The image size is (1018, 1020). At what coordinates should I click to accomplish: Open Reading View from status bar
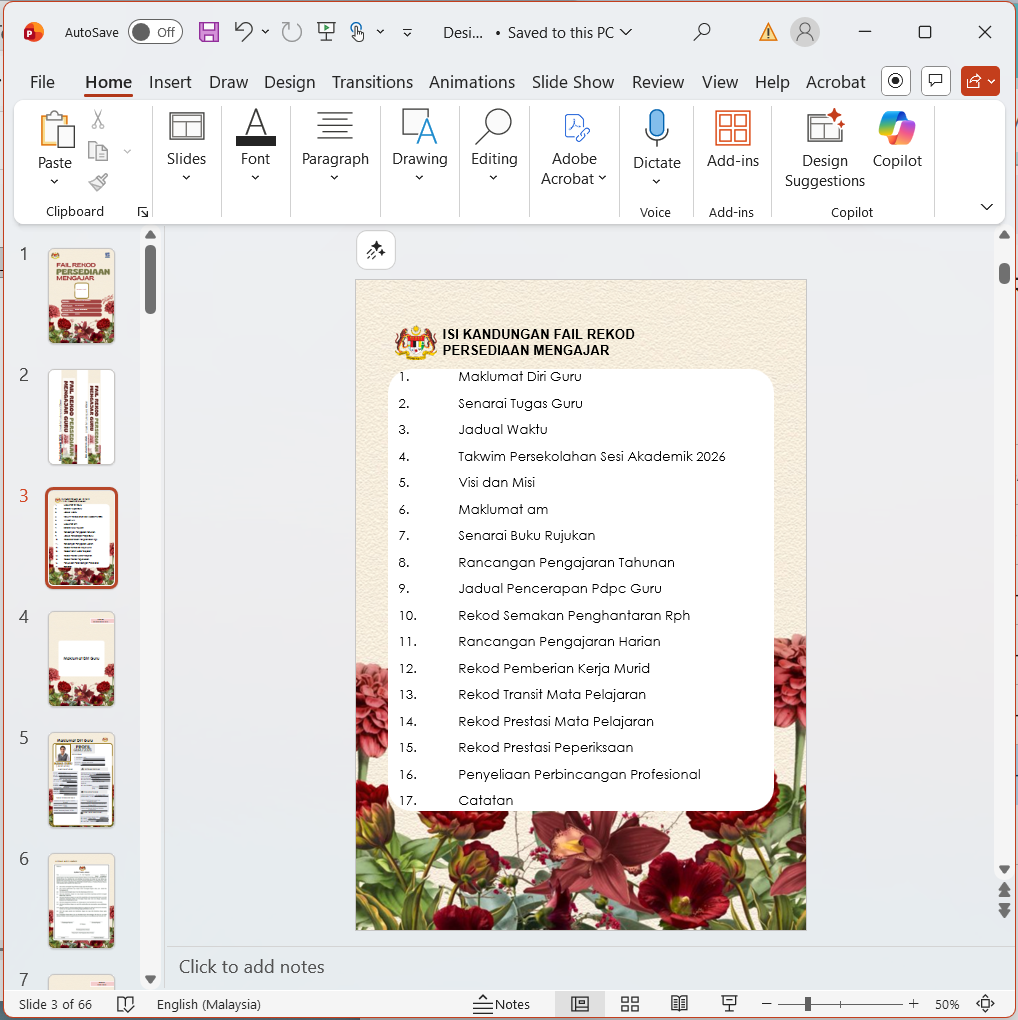click(x=679, y=1004)
